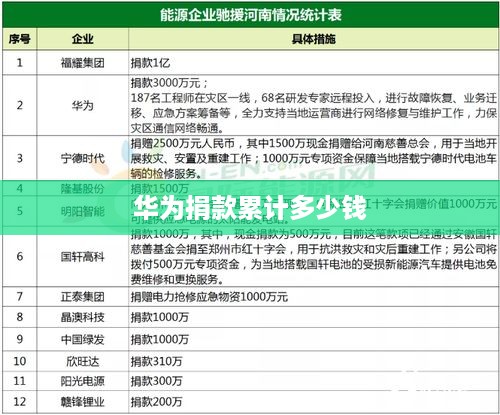The image size is (500, 415).
Task: Click serial number 11 beside 阳光电源
Action: click(19, 381)
